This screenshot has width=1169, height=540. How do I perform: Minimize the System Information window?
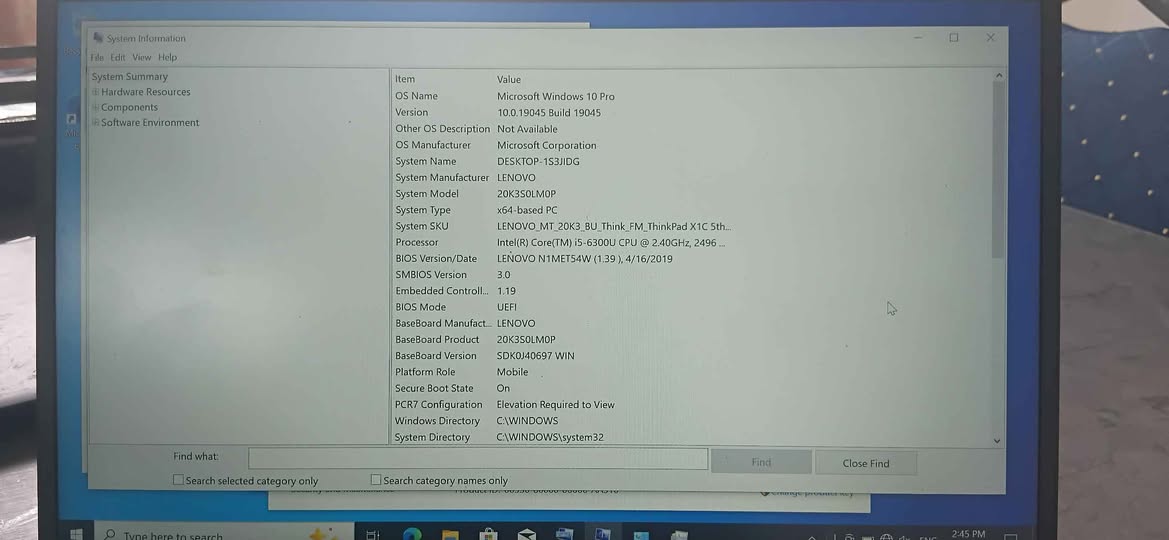(918, 37)
